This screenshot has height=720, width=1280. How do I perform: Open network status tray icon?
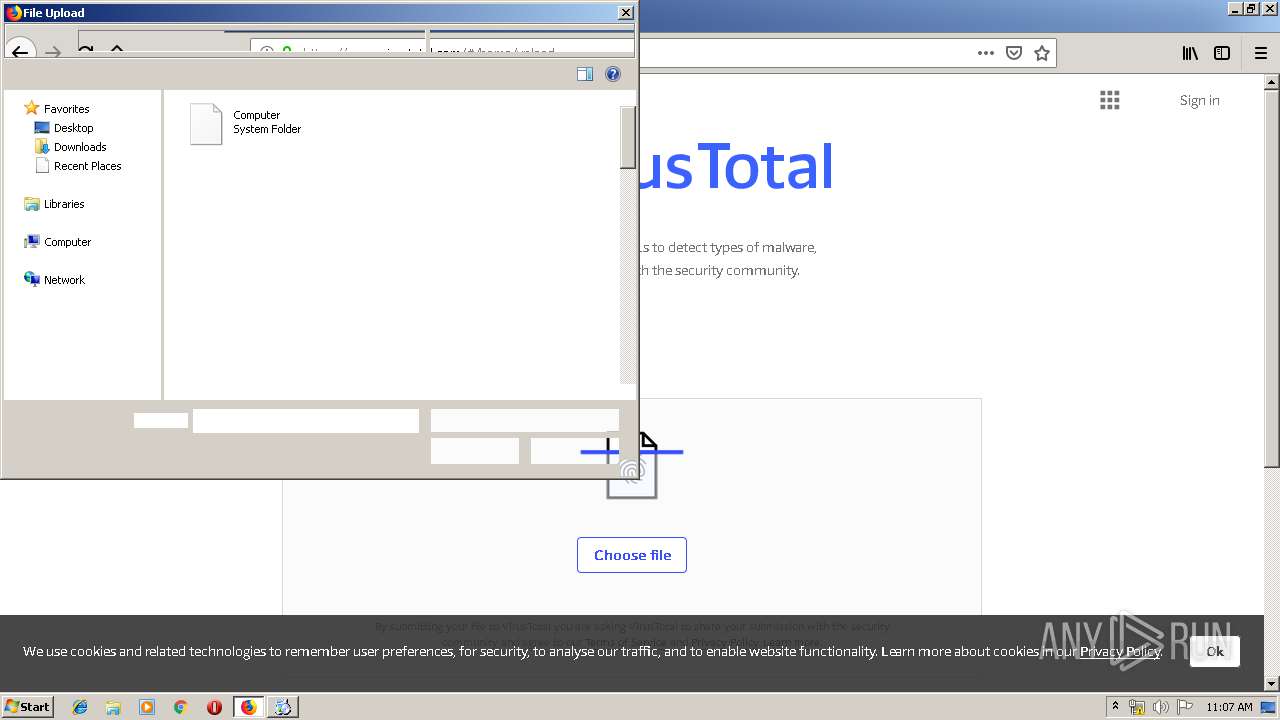tap(1137, 707)
